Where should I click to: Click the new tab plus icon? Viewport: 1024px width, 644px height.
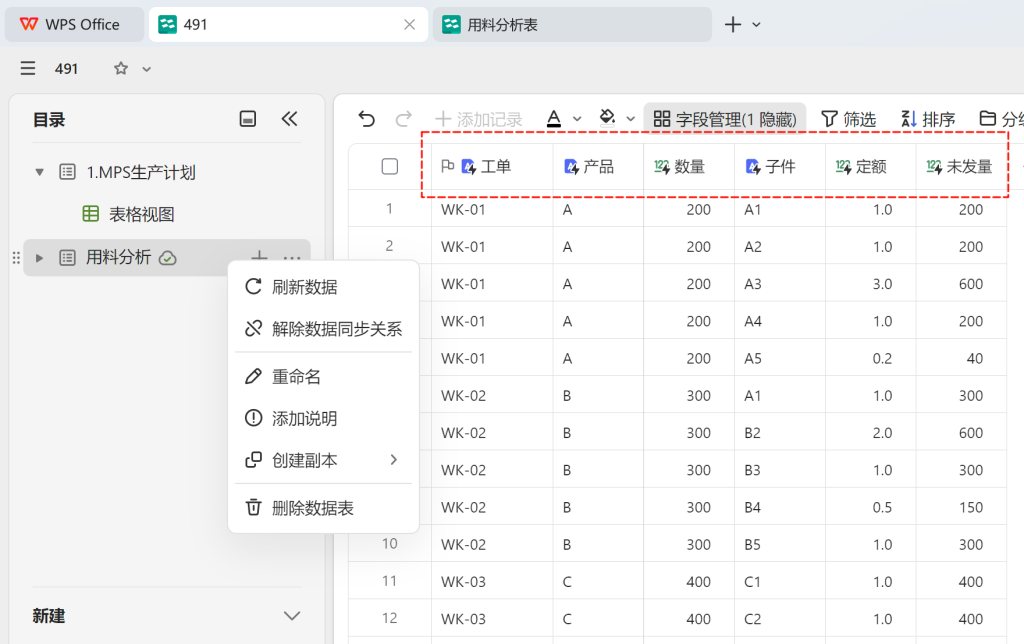pos(733,25)
